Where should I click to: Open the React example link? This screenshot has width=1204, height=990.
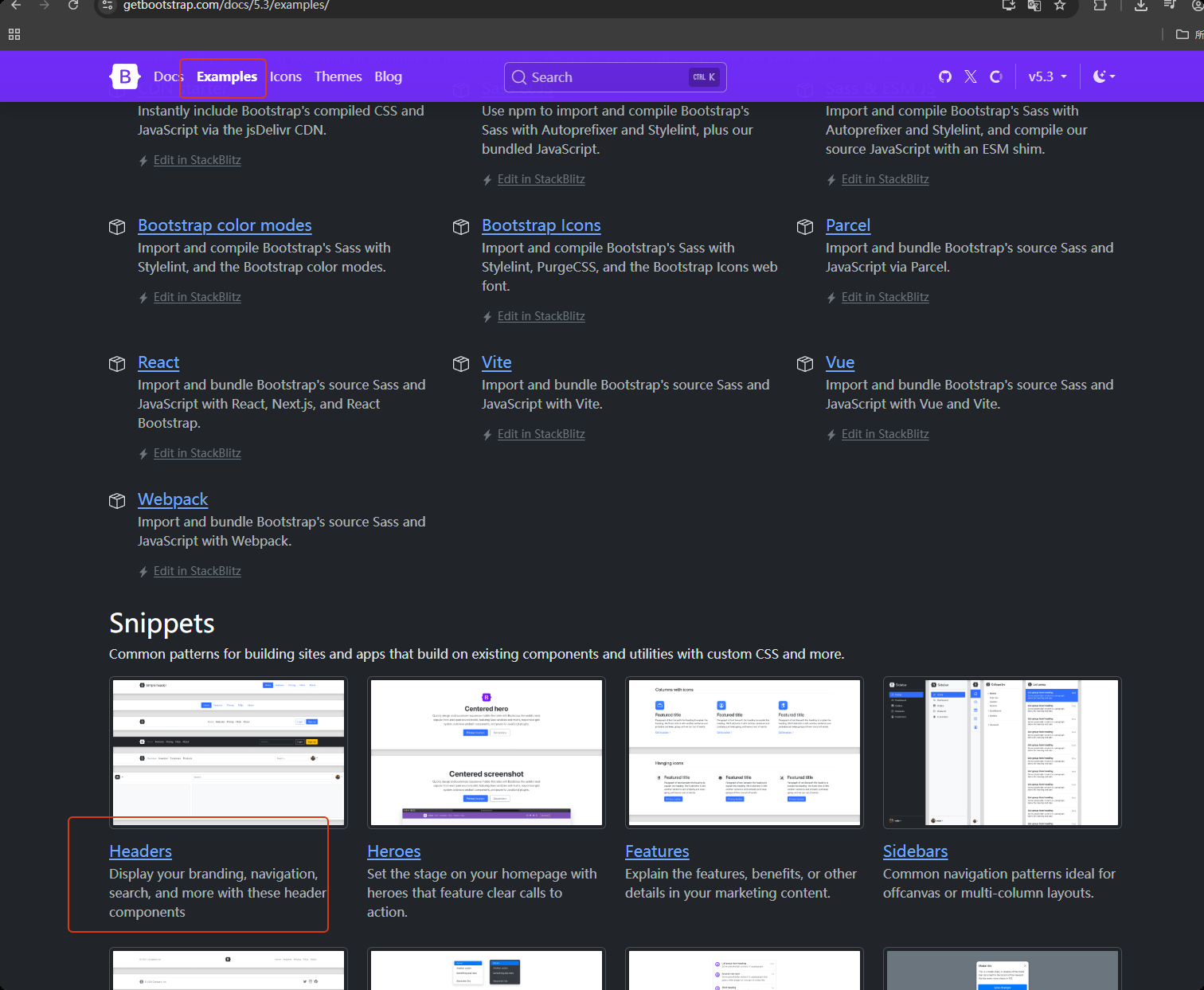click(x=158, y=362)
